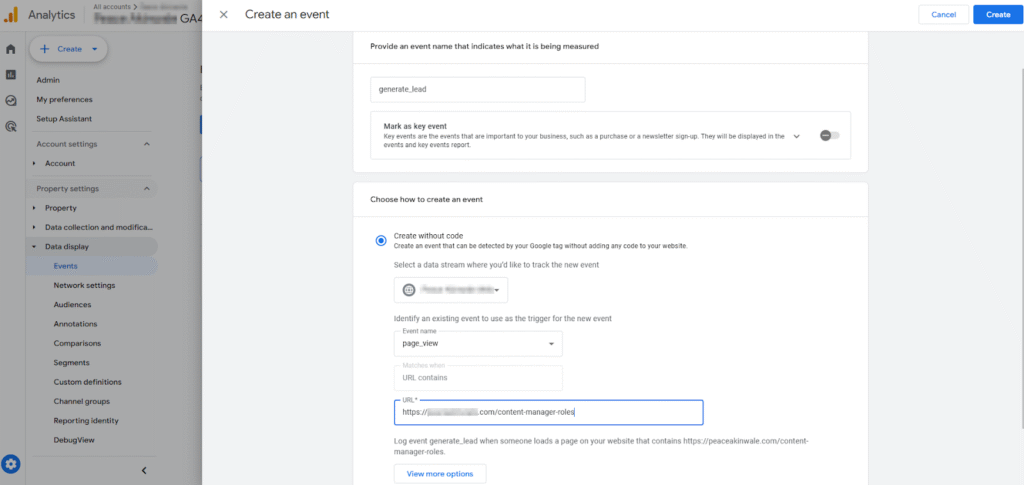1024x485 pixels.
Task: Close the Create an event panel
Action: (x=223, y=14)
